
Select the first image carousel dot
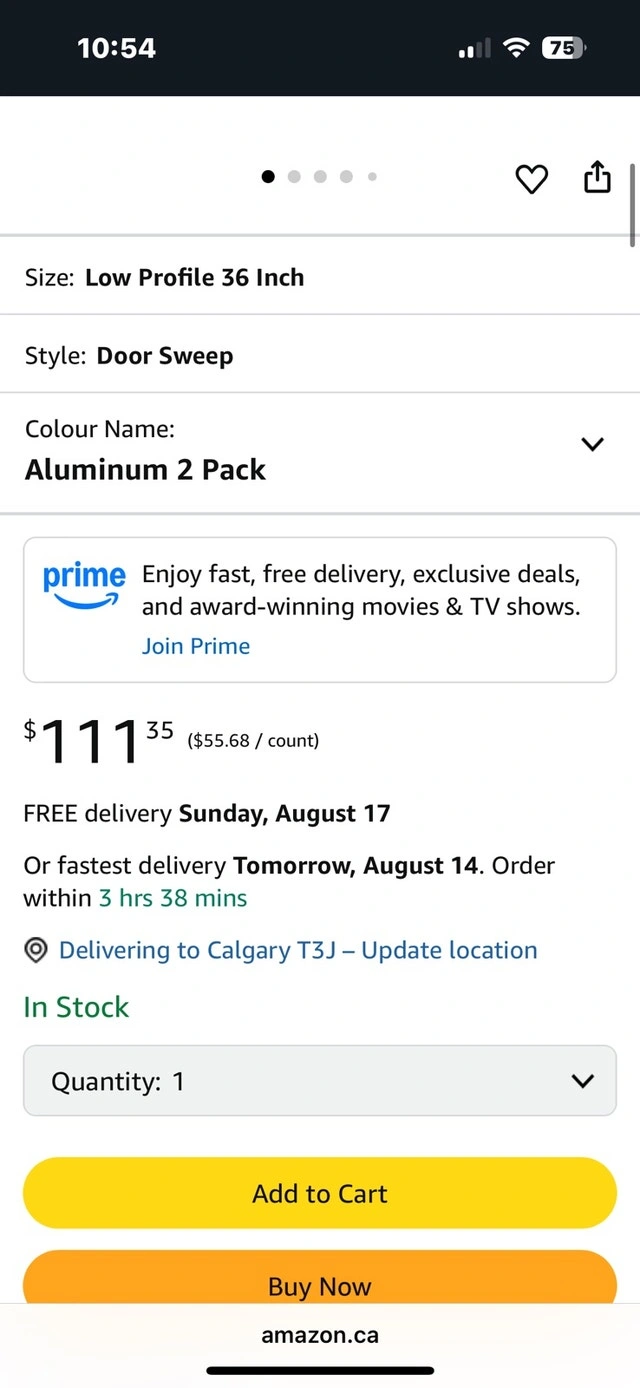tap(268, 177)
